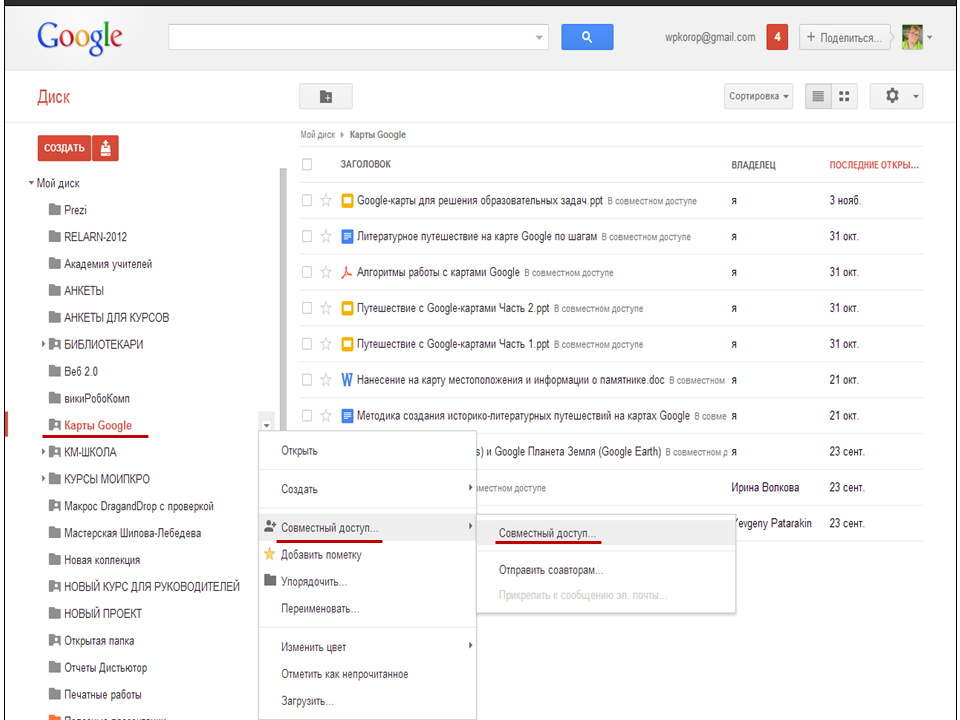
Task: Star Путешествие с Google-картами Часть 1.ppt
Action: (326, 344)
